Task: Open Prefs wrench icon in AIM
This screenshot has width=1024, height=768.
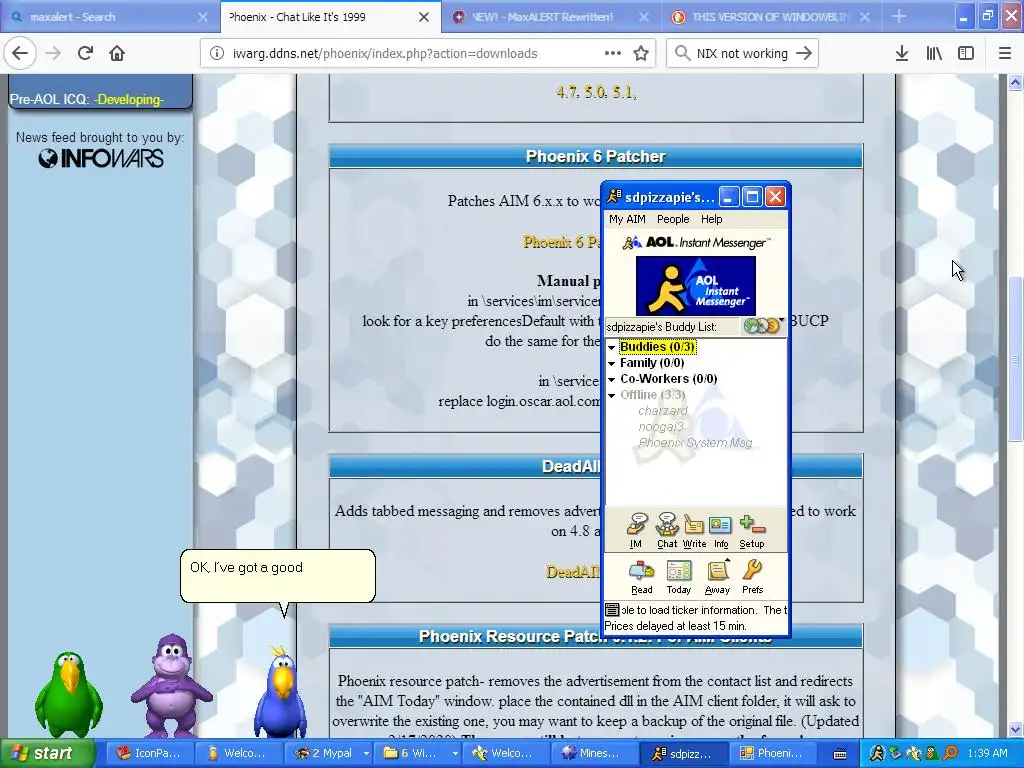Action: point(752,577)
